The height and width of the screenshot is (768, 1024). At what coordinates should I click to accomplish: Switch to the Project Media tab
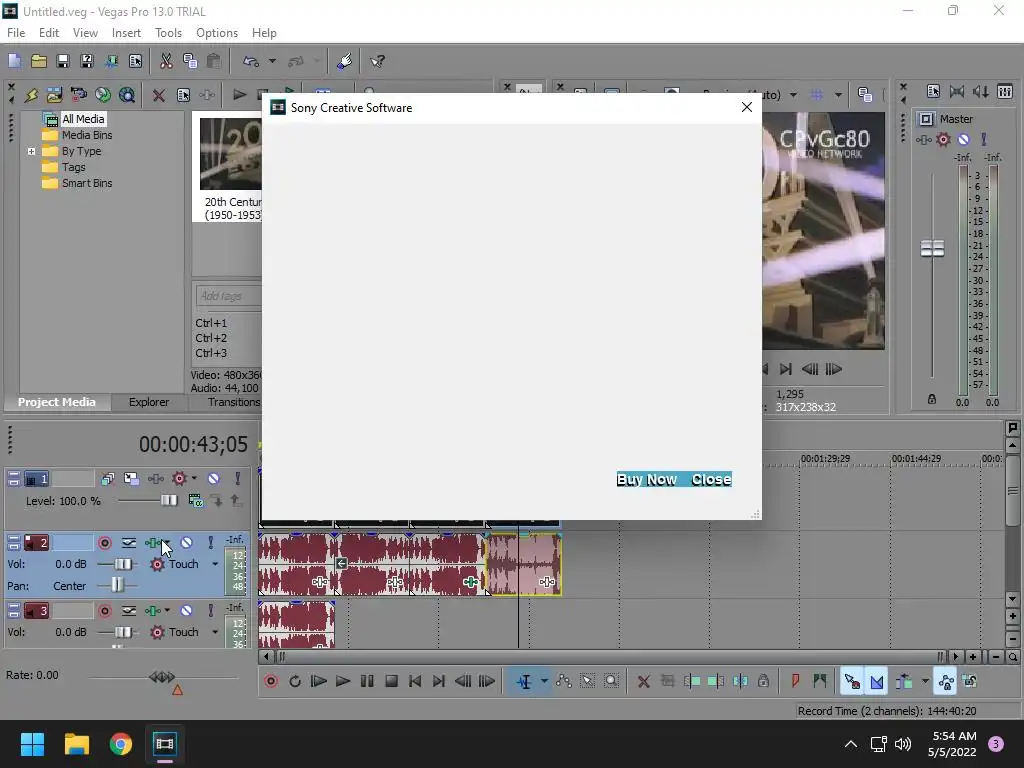pyautogui.click(x=57, y=402)
